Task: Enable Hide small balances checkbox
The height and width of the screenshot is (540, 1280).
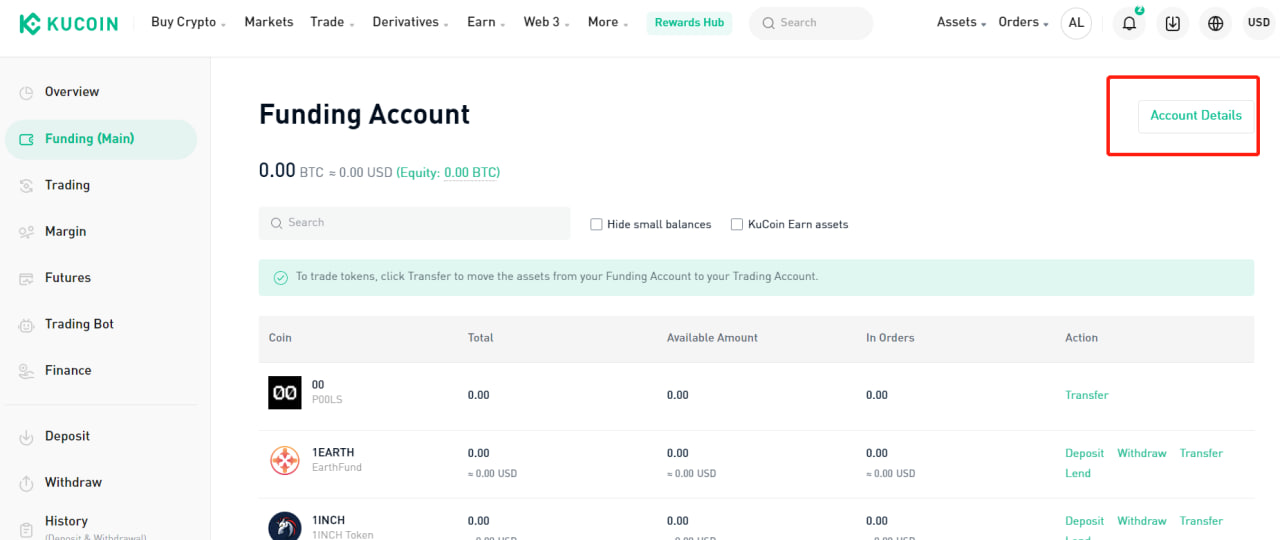Action: pos(597,224)
